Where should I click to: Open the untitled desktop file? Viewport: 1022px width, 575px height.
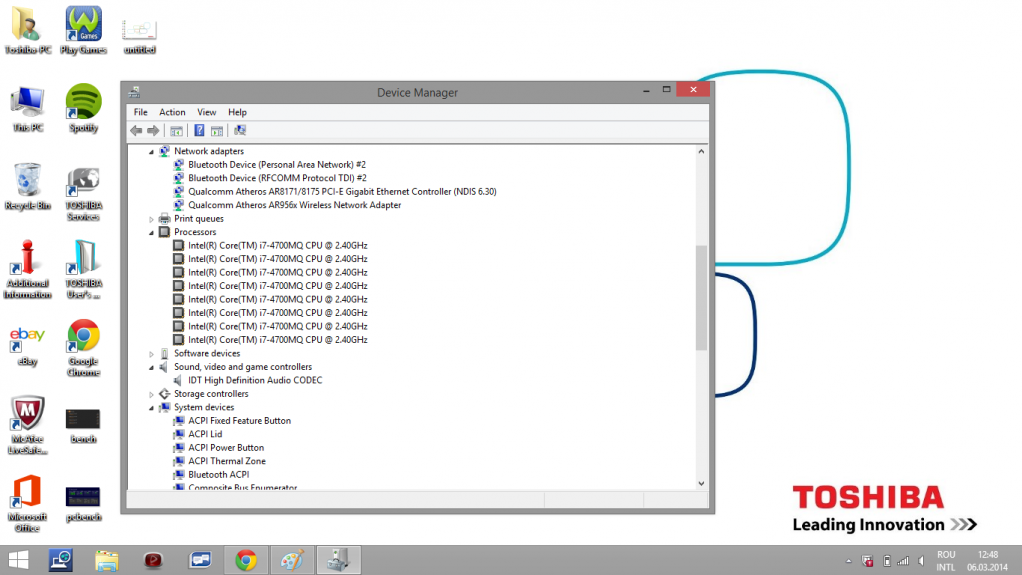tap(139, 36)
